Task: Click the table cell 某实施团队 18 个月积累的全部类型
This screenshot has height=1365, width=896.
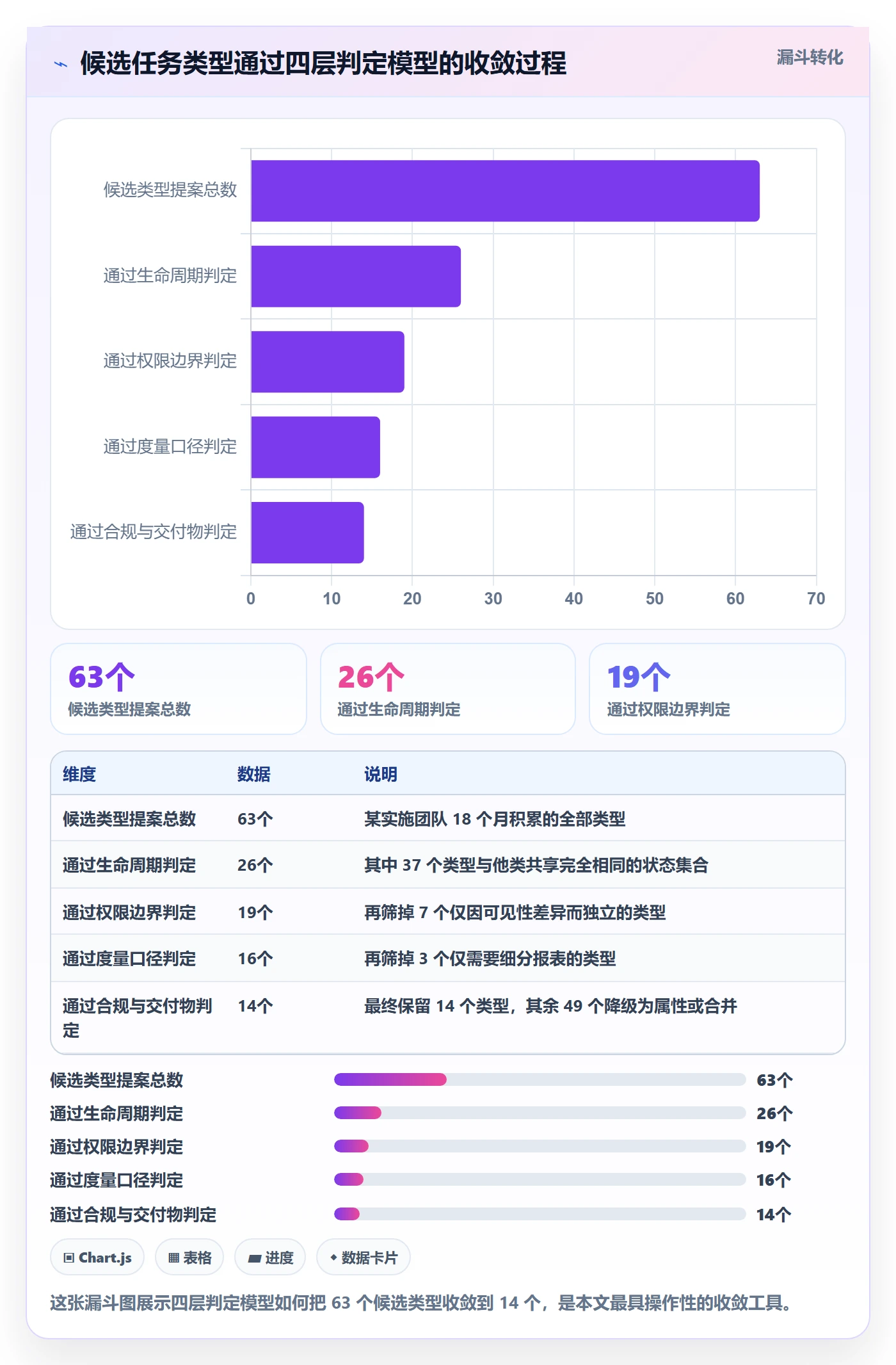Action: [495, 819]
